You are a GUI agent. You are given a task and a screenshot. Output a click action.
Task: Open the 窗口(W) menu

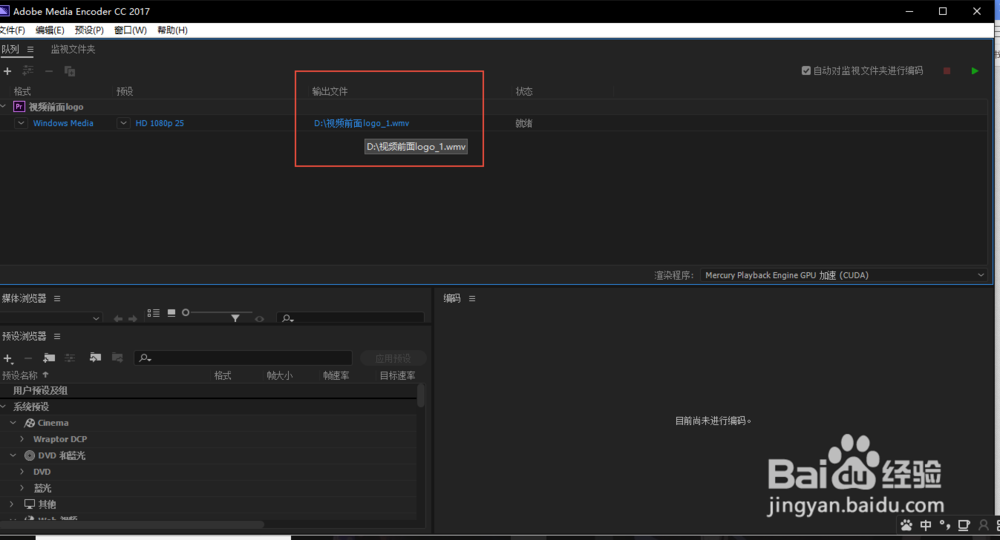130,30
